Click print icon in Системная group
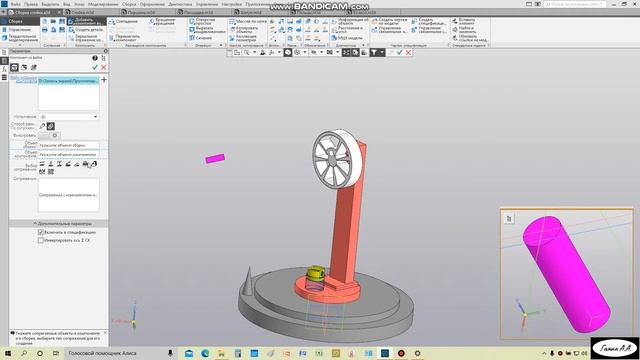640x360 pixels. 45,30
